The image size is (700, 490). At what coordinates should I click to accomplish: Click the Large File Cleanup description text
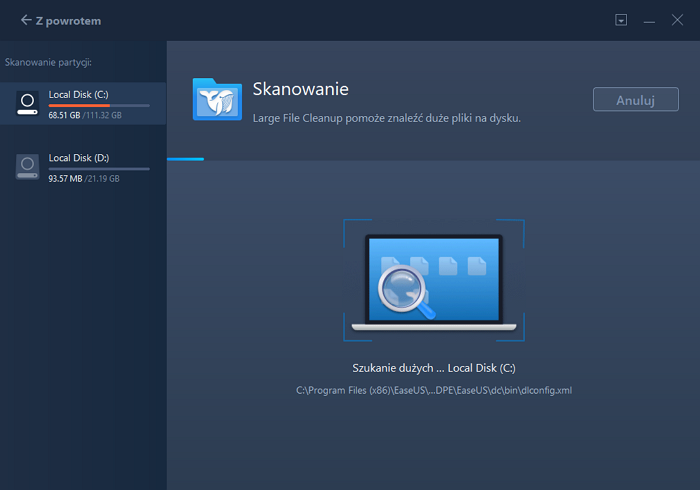pos(387,118)
